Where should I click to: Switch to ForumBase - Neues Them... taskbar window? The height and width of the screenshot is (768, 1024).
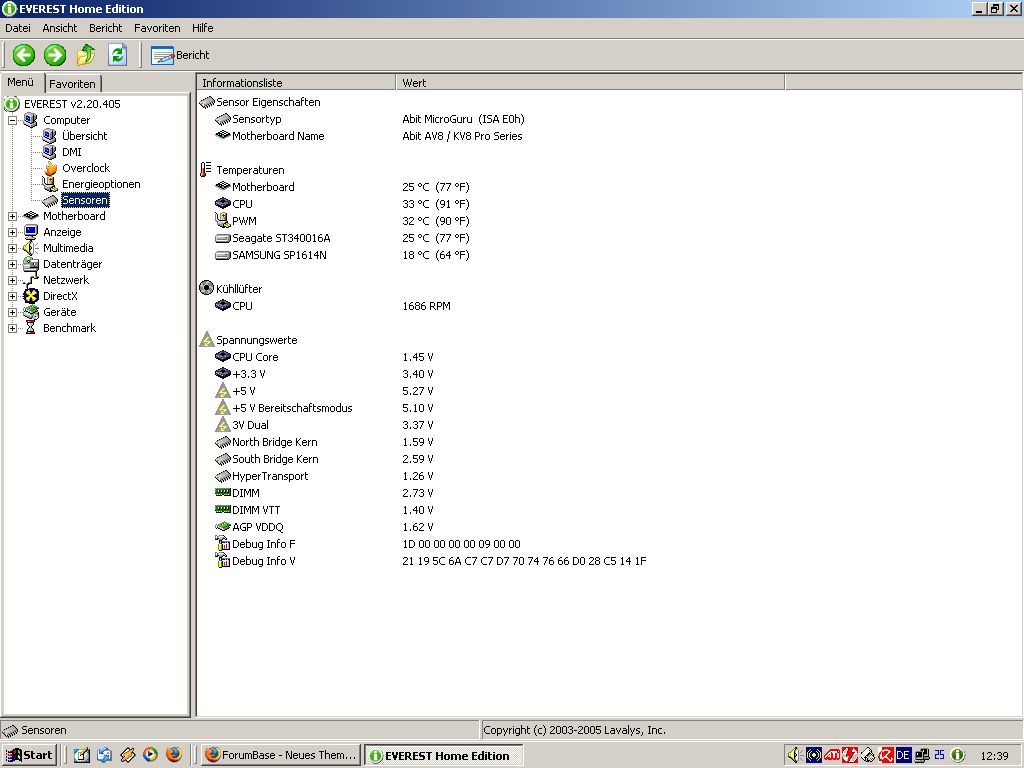pyautogui.click(x=280, y=755)
